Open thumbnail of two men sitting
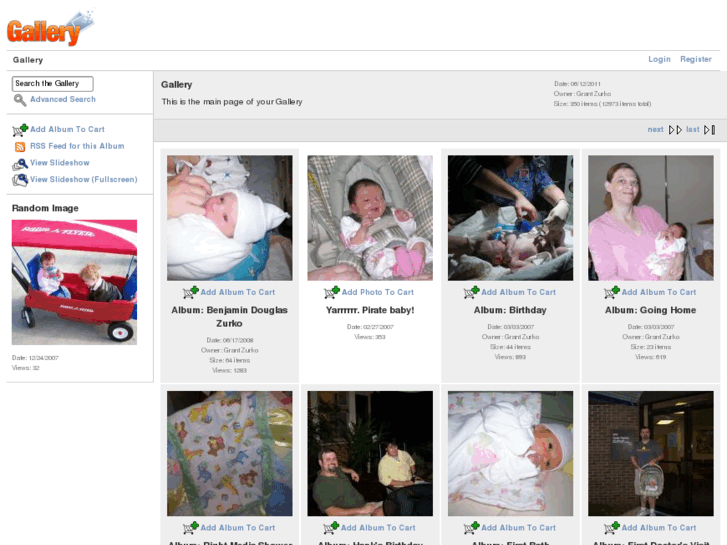This screenshot has width=727, height=545. tap(370, 454)
